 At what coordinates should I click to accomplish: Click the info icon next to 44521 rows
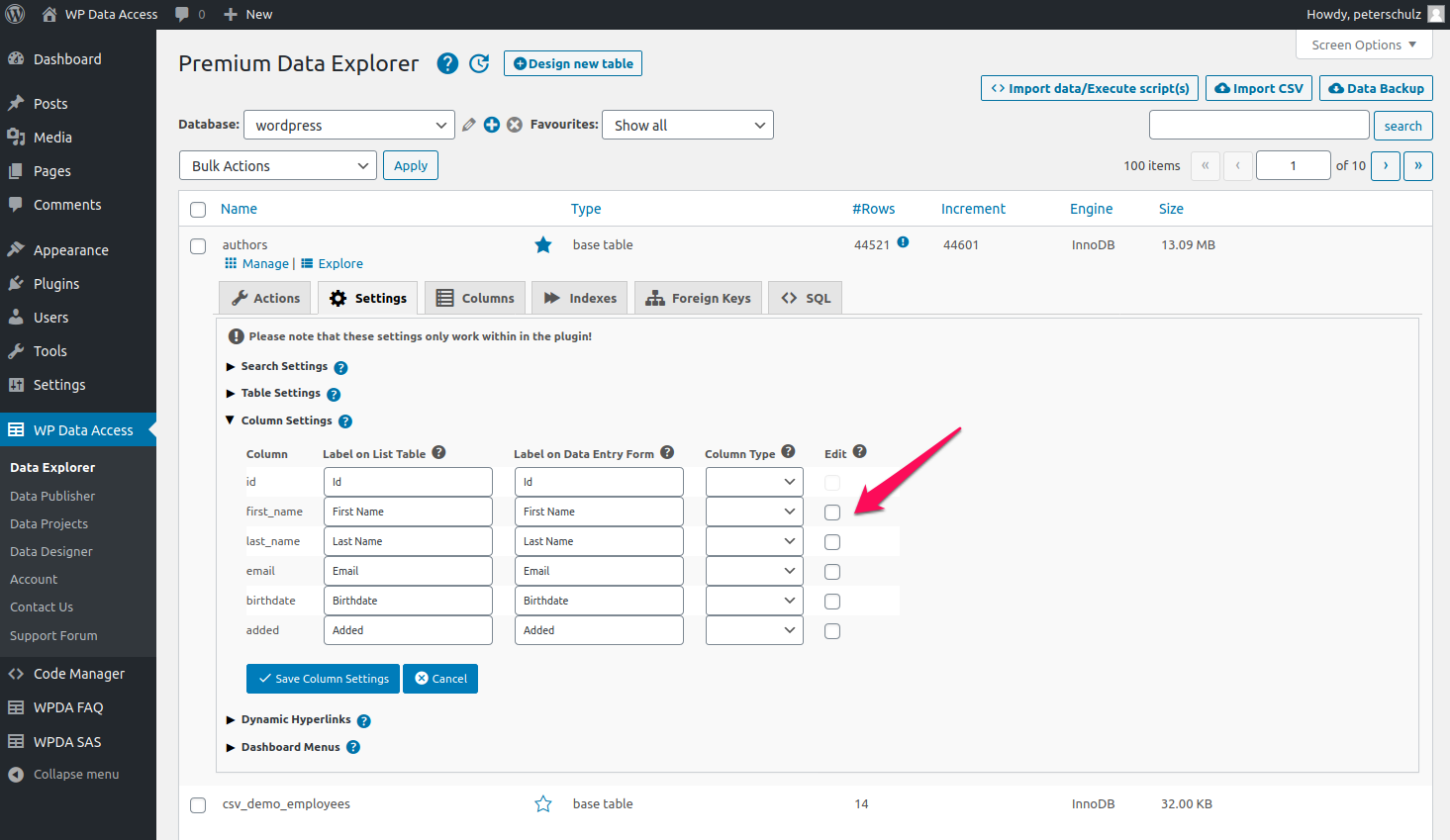click(903, 242)
